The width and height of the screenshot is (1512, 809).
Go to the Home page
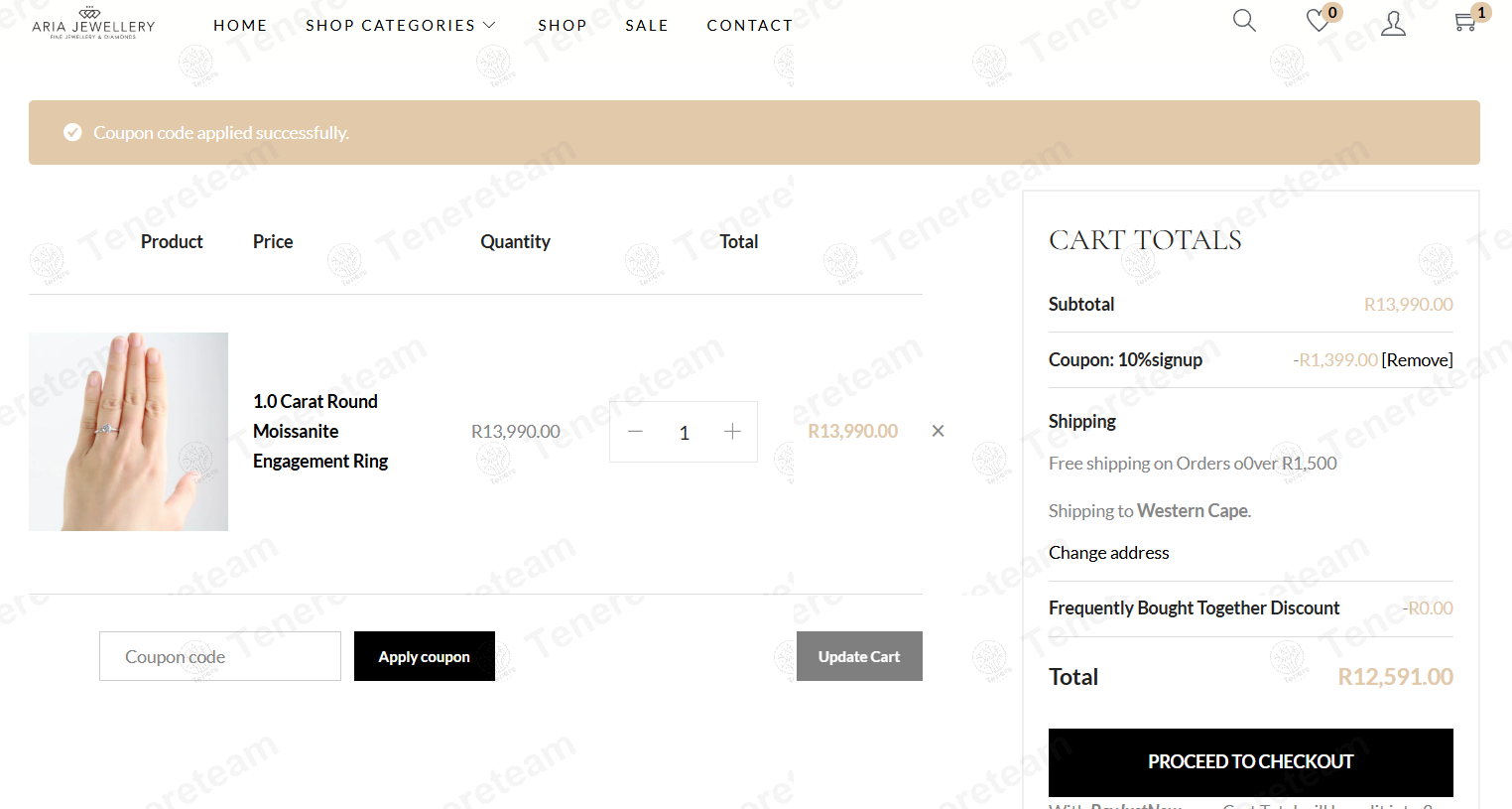240,25
